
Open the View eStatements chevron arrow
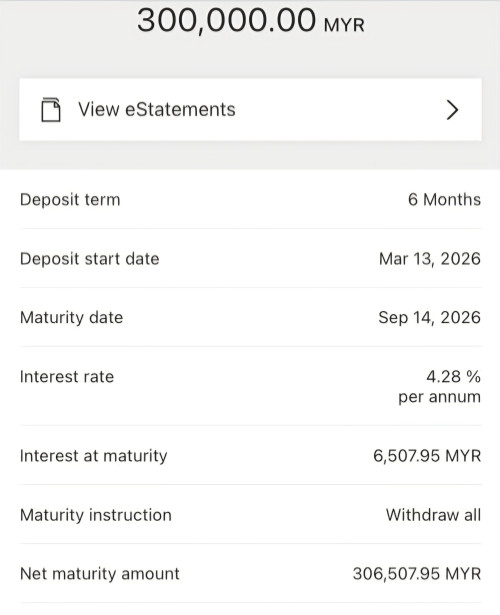pyautogui.click(x=452, y=110)
